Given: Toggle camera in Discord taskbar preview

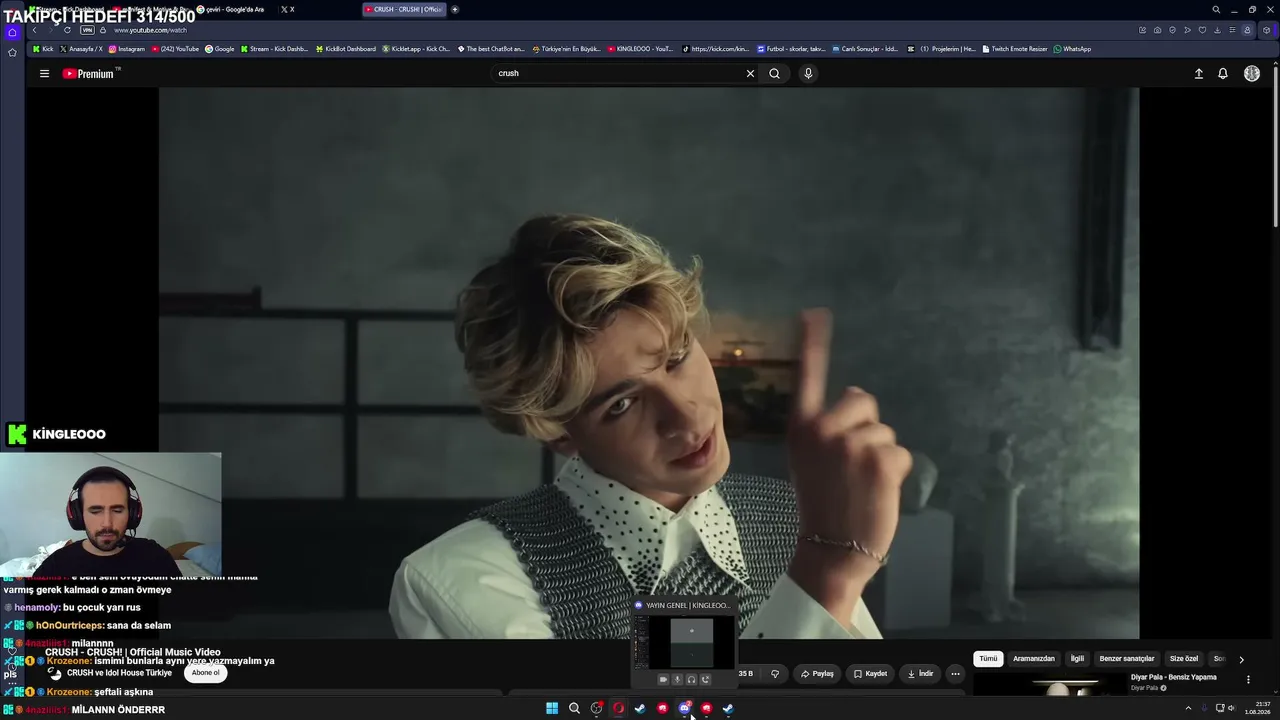Looking at the screenshot, I should (662, 679).
